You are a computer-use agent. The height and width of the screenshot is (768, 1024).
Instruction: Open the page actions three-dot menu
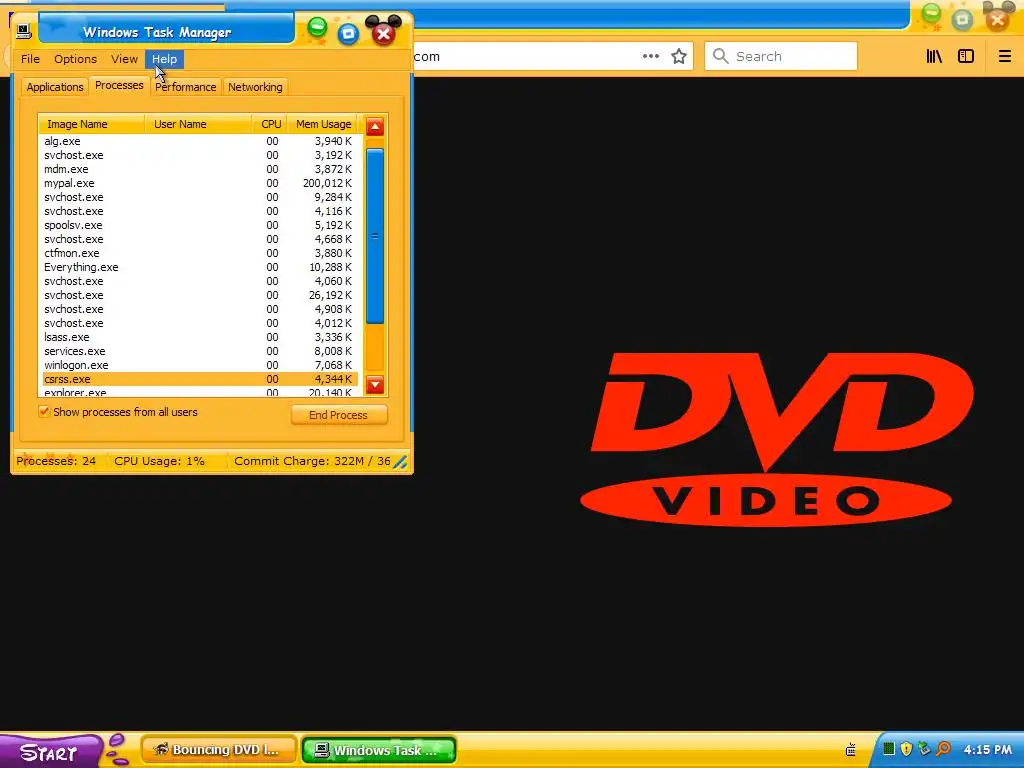coord(650,56)
